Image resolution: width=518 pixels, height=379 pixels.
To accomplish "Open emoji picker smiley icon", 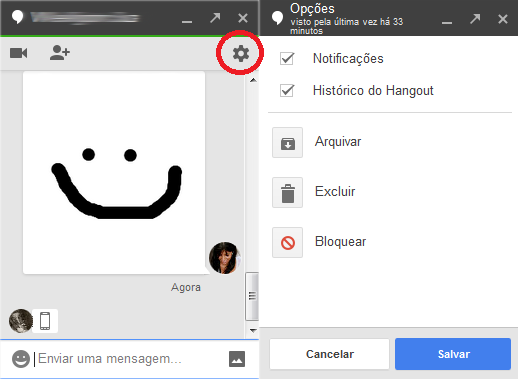I will click(x=21, y=359).
